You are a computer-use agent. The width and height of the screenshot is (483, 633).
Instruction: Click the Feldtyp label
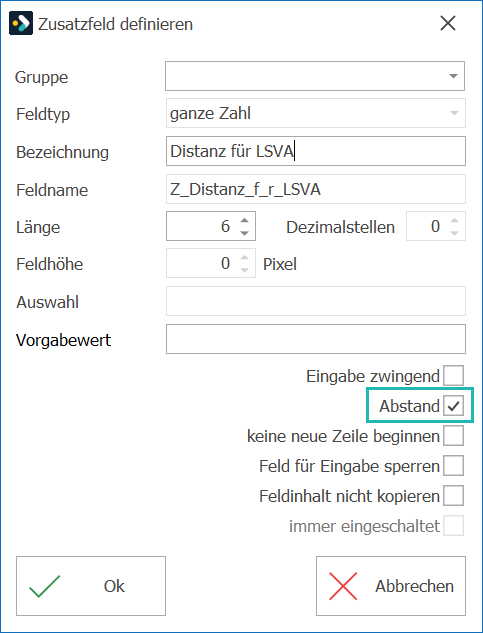[43, 114]
